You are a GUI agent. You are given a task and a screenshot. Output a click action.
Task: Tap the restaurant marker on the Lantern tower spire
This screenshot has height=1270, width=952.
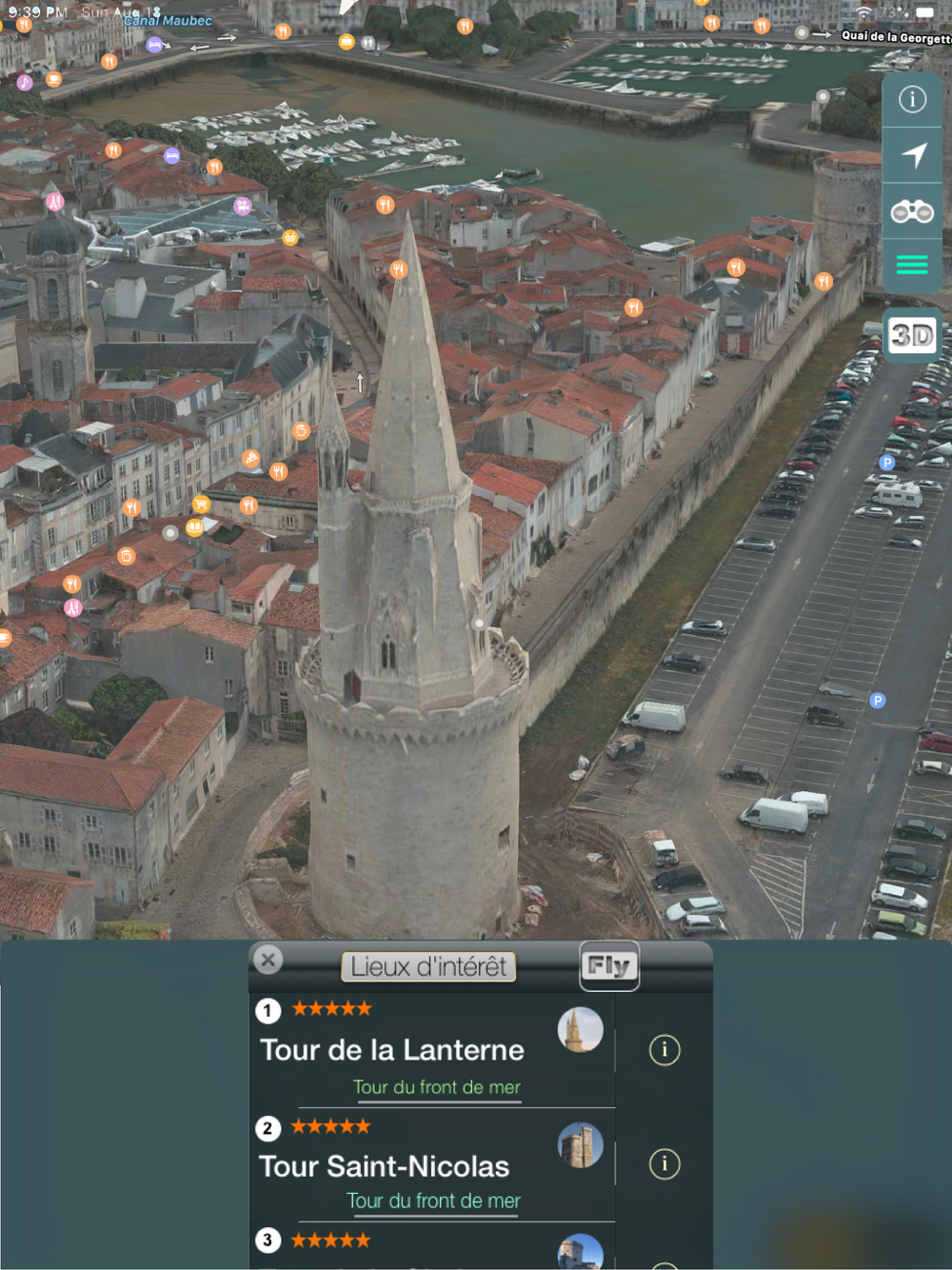(399, 269)
